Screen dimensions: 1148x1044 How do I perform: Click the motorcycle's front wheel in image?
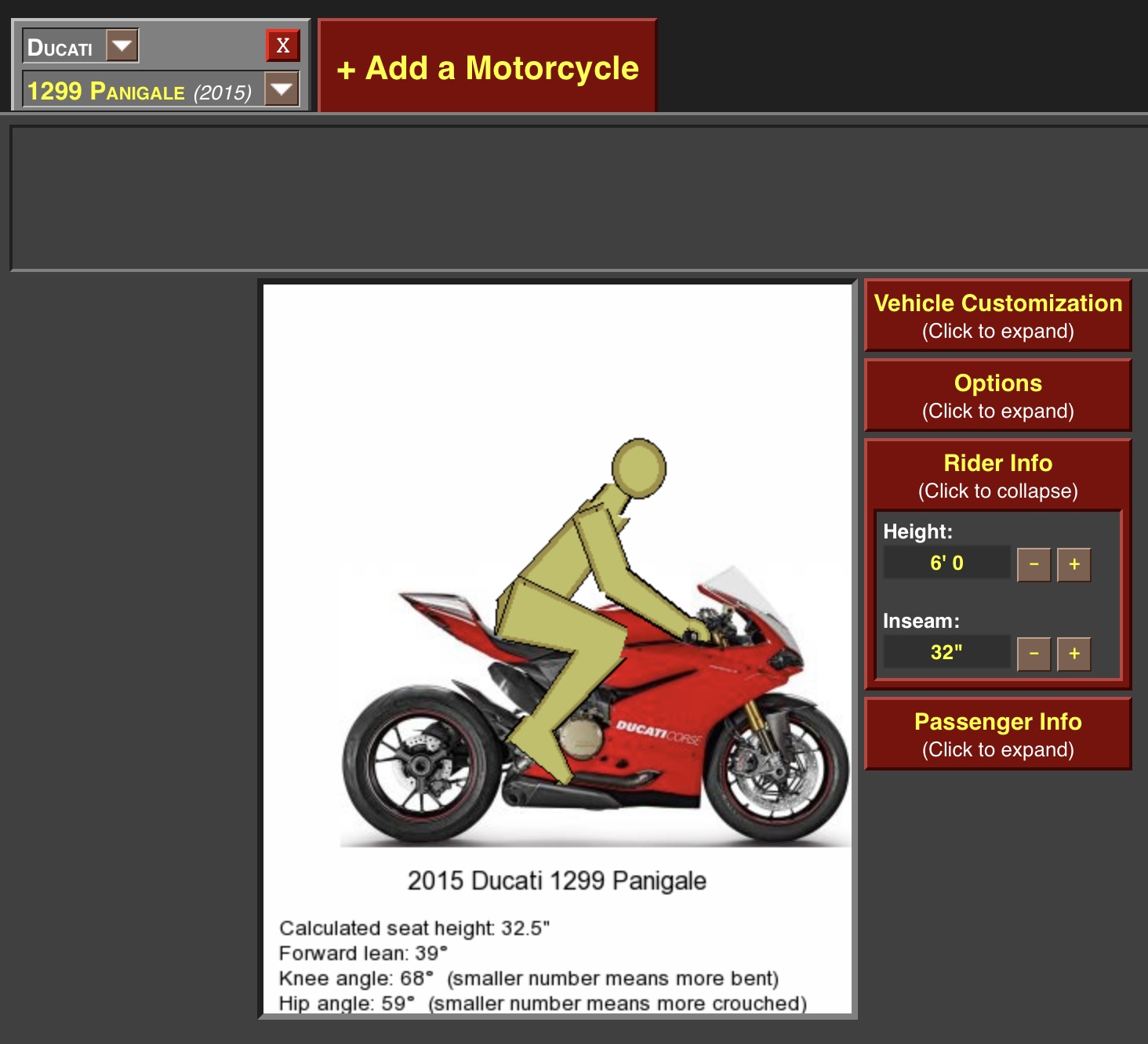point(776,768)
